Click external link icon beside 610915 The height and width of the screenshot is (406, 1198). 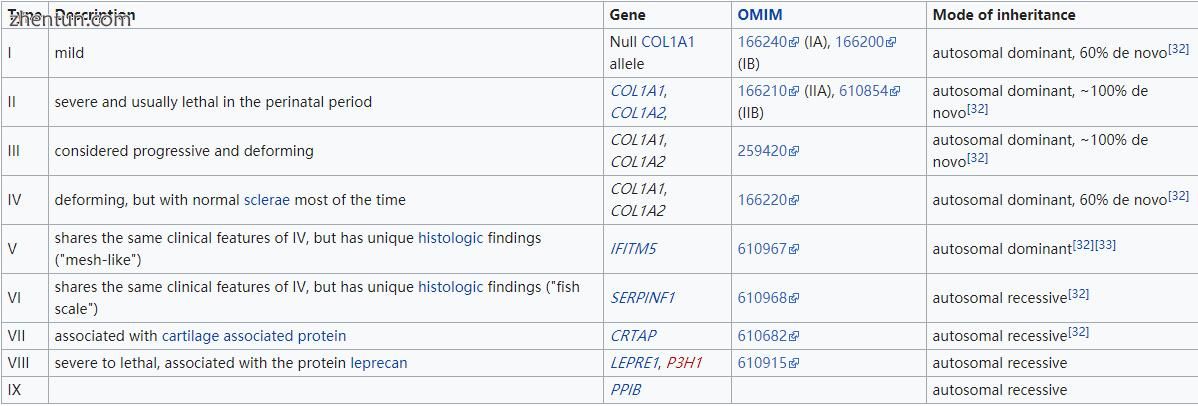coord(794,363)
